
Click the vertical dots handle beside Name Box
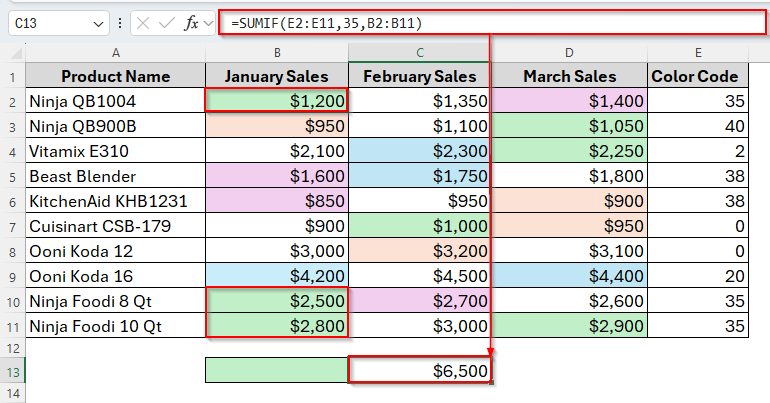(x=121, y=22)
